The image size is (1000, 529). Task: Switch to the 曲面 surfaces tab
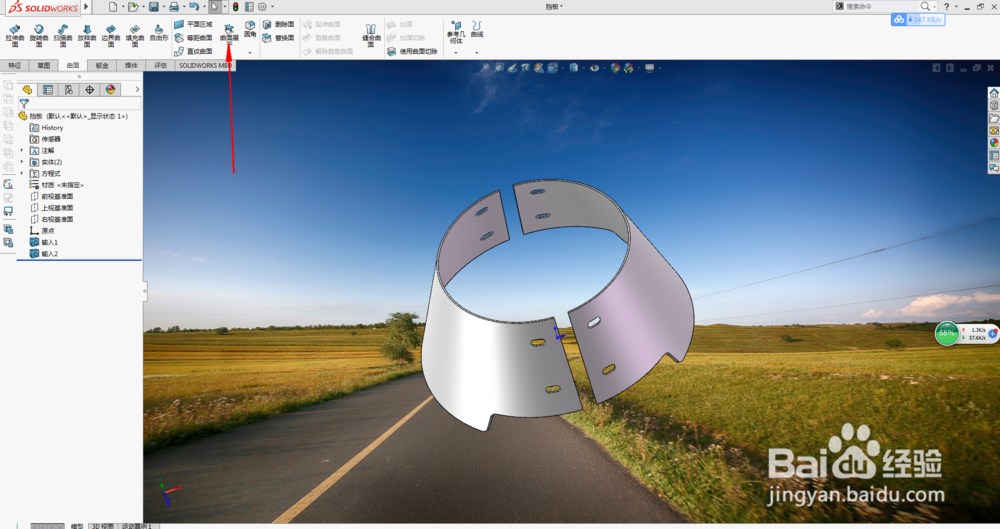coord(73,65)
